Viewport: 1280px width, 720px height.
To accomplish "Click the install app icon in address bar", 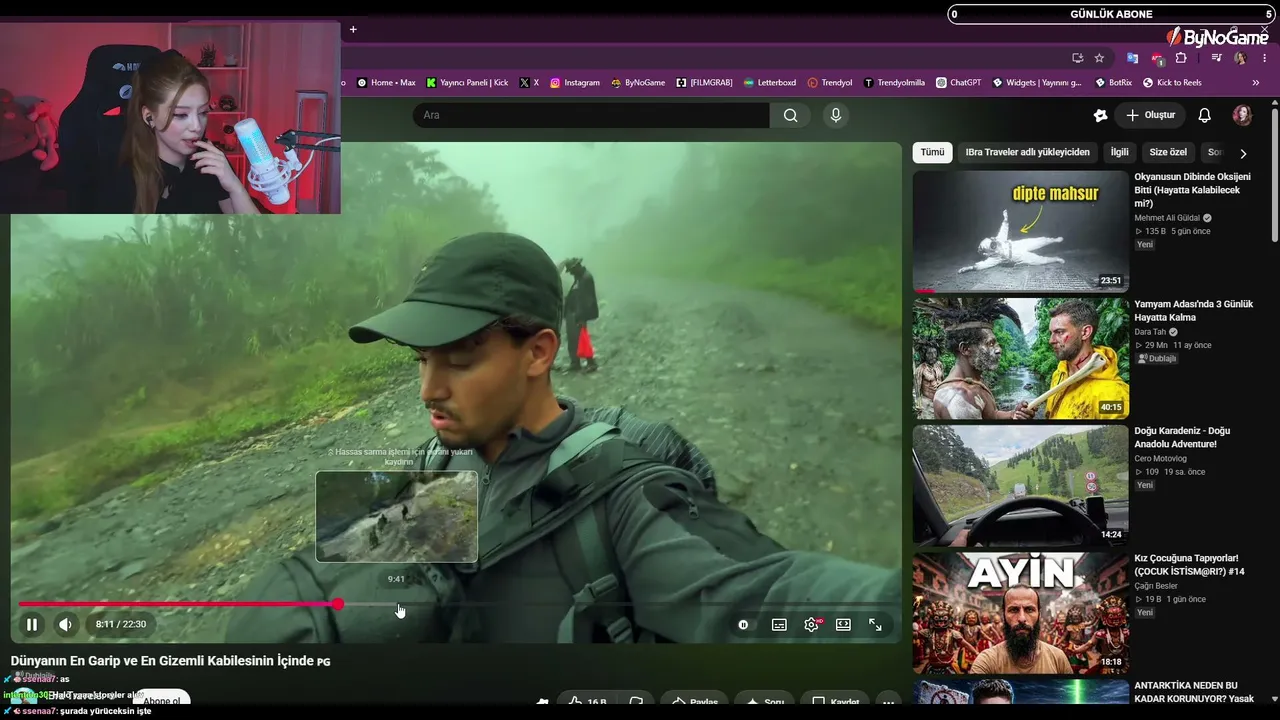I will click(1077, 58).
